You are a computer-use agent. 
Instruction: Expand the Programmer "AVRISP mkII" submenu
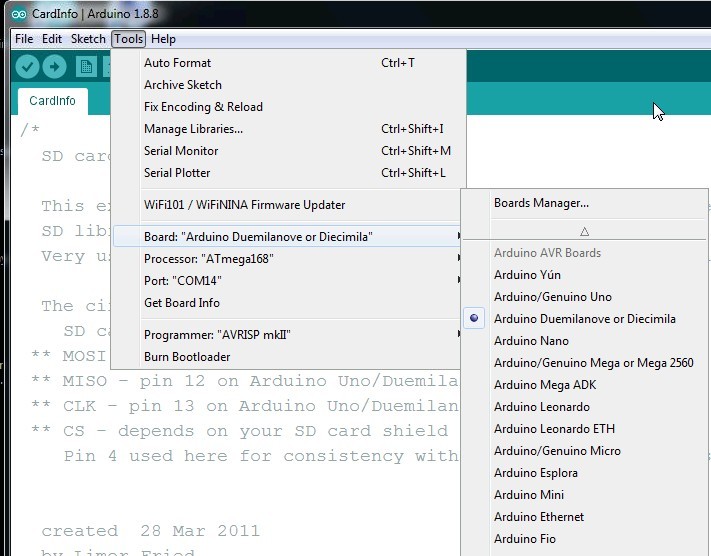pos(287,335)
